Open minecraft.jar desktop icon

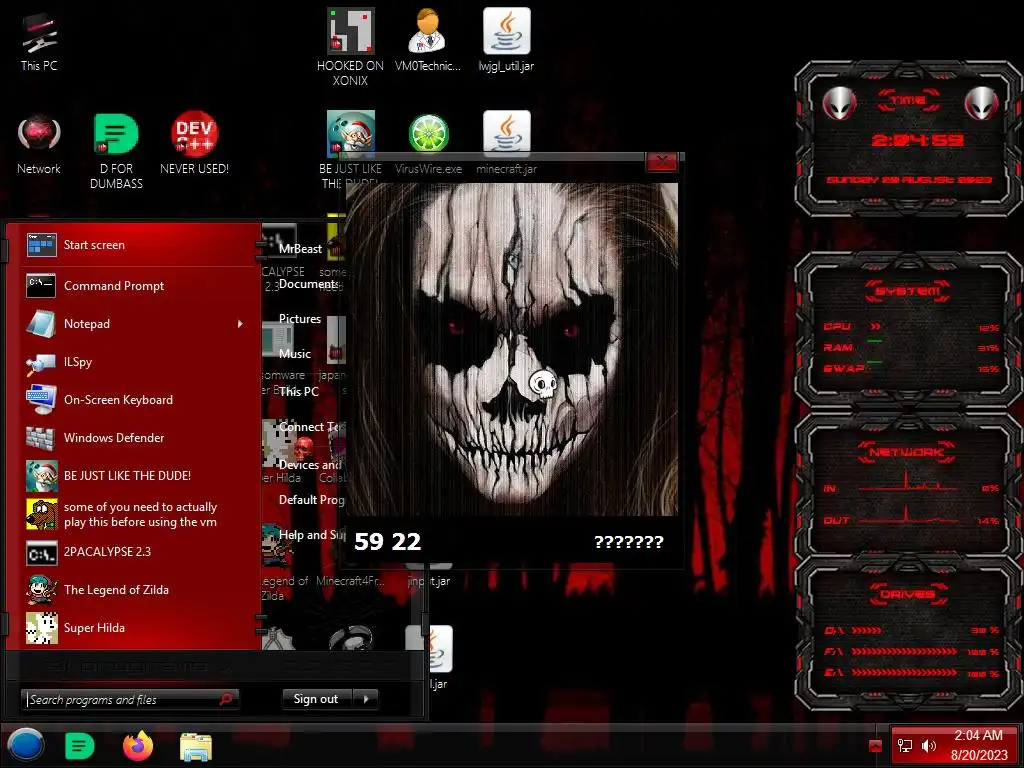tap(506, 144)
